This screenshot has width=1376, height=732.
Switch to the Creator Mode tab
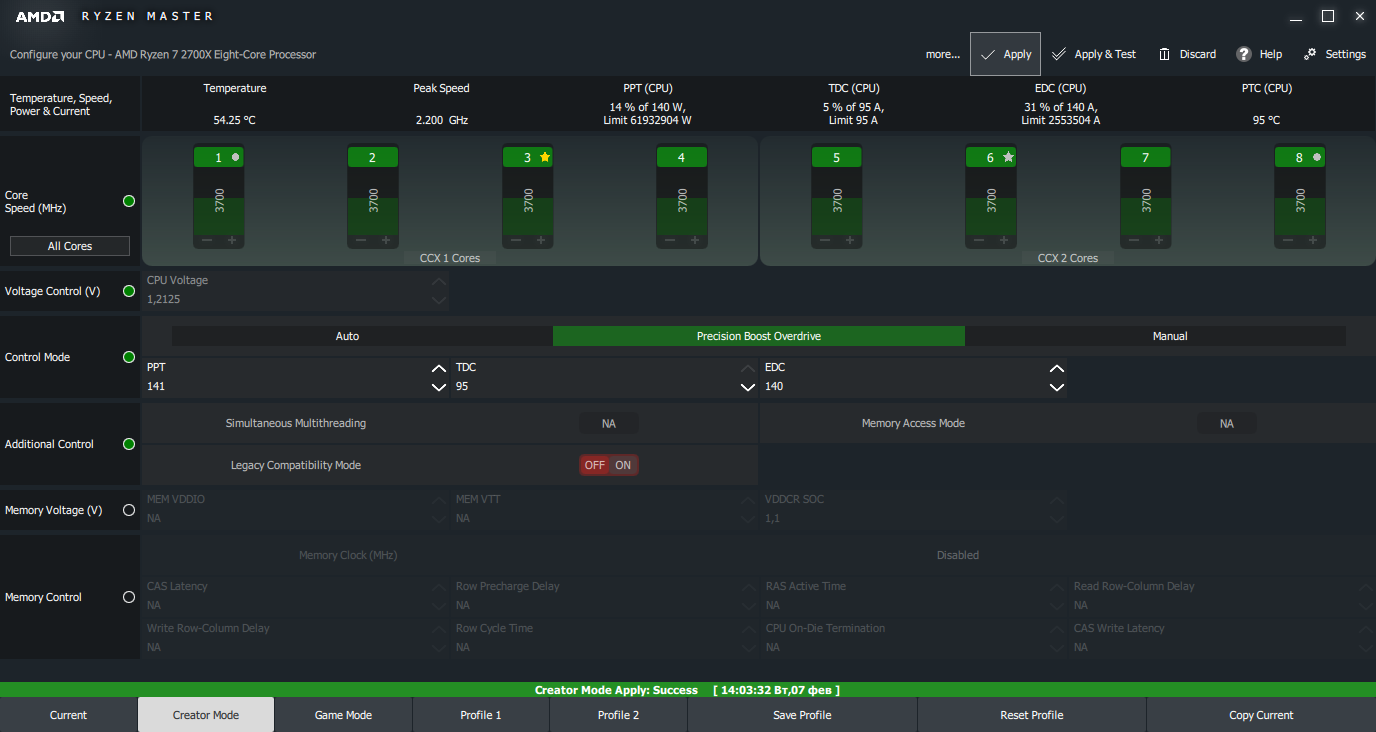coord(206,715)
